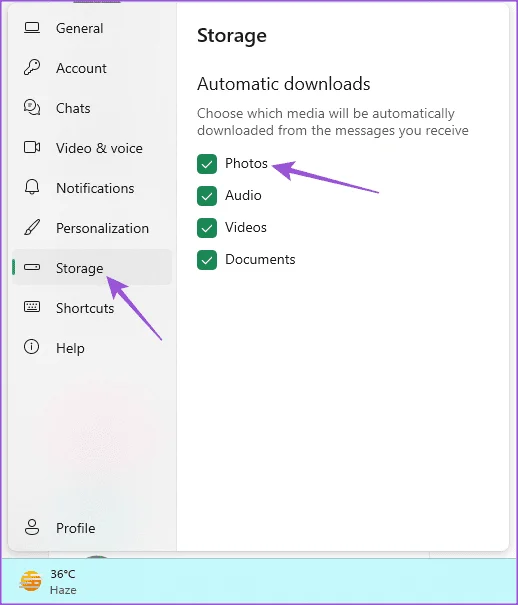Click the Haze weather condition text

point(63,590)
